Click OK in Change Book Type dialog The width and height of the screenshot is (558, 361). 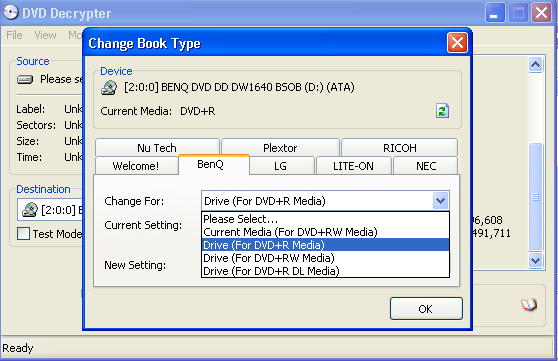point(426,309)
